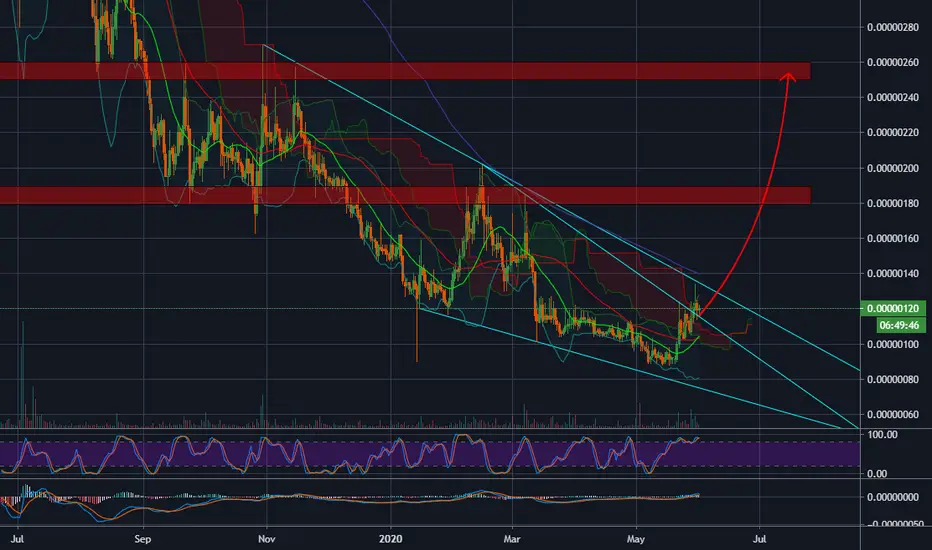Click the Jul label at time axis end

coord(759,539)
